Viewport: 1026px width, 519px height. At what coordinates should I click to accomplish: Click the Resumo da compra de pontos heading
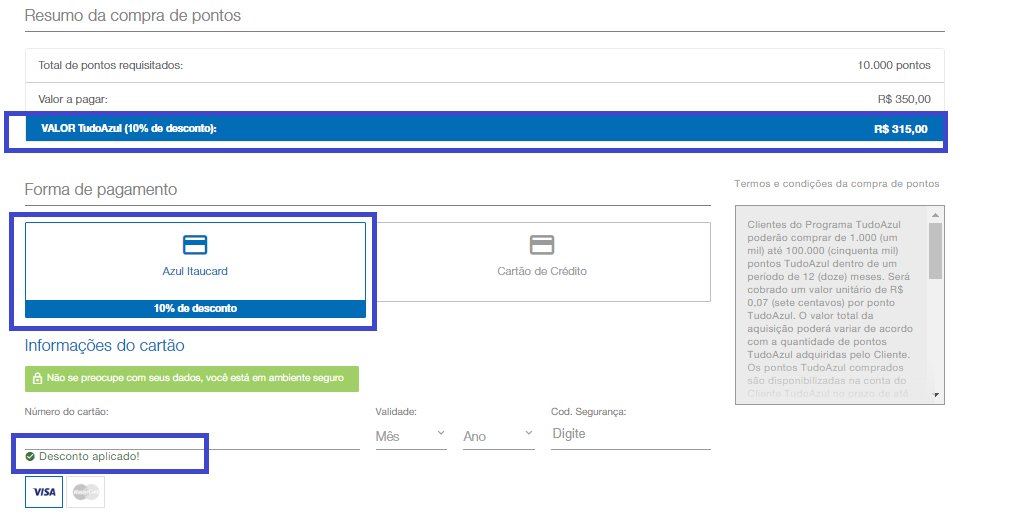133,16
